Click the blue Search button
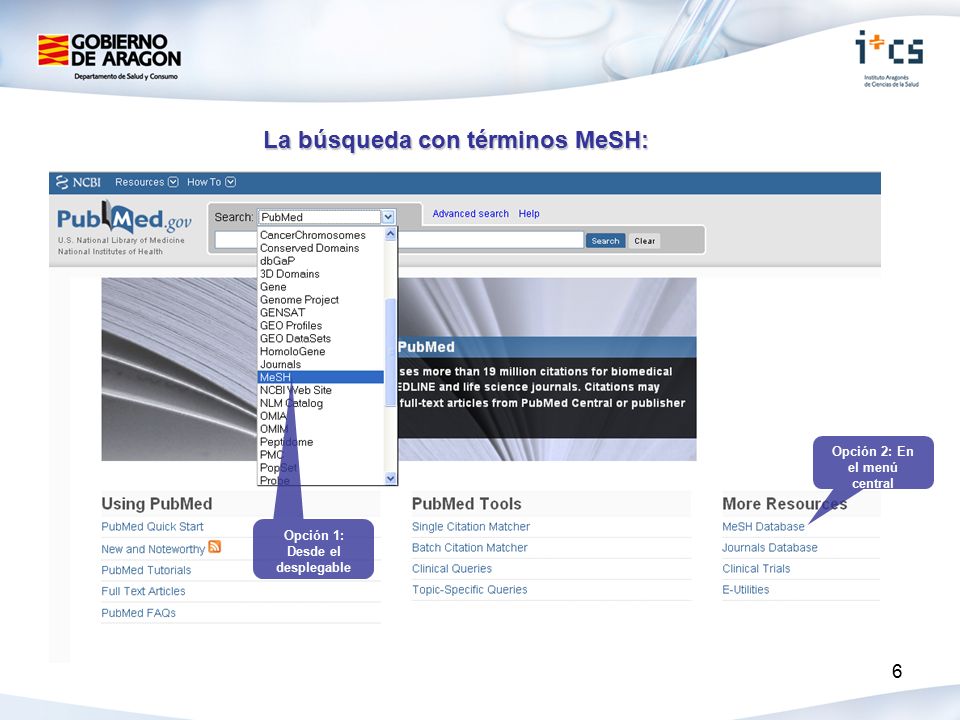This screenshot has height=720, width=960. (x=605, y=241)
